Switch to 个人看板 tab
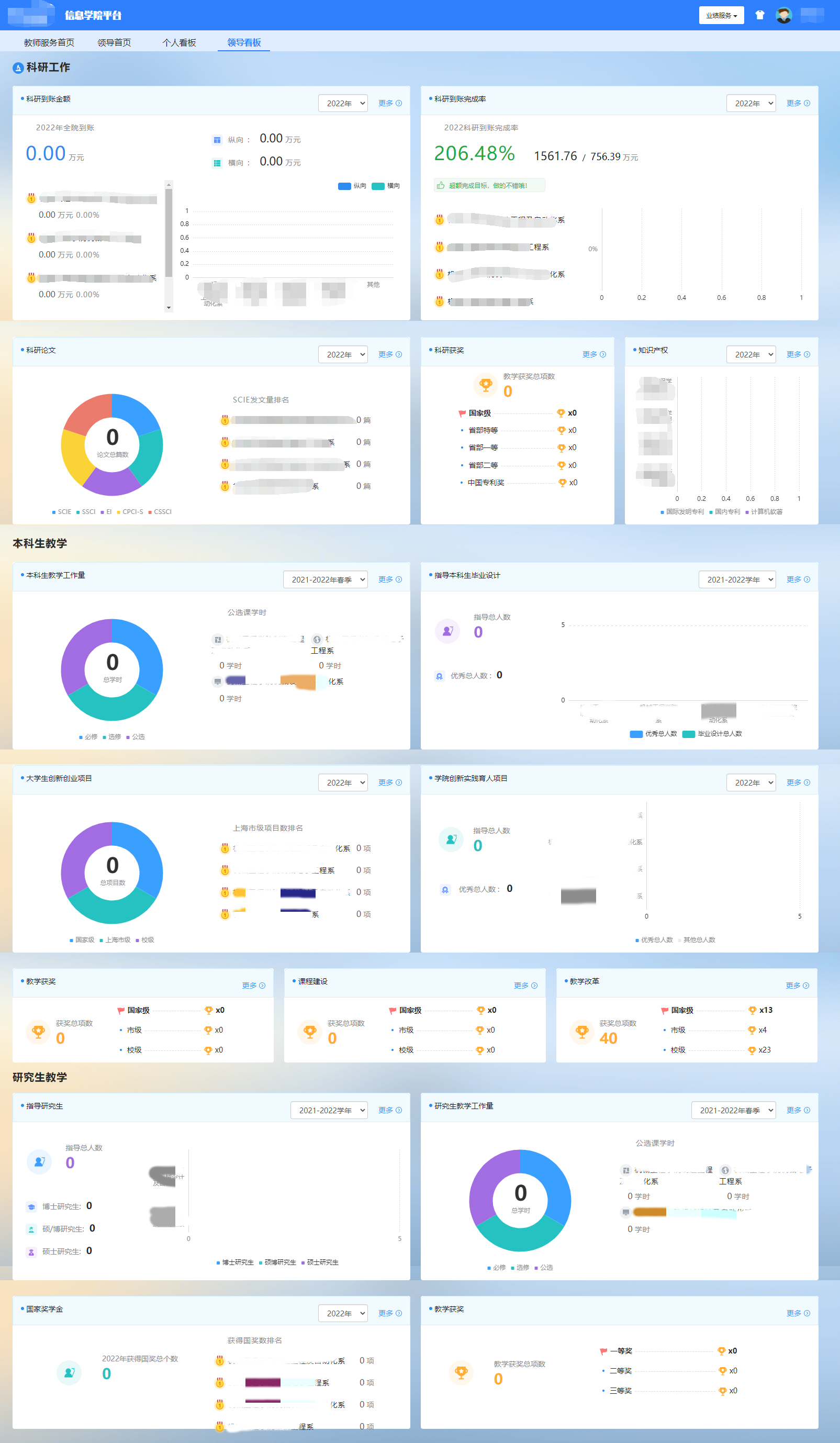This screenshot has height=1443, width=840. (x=178, y=42)
